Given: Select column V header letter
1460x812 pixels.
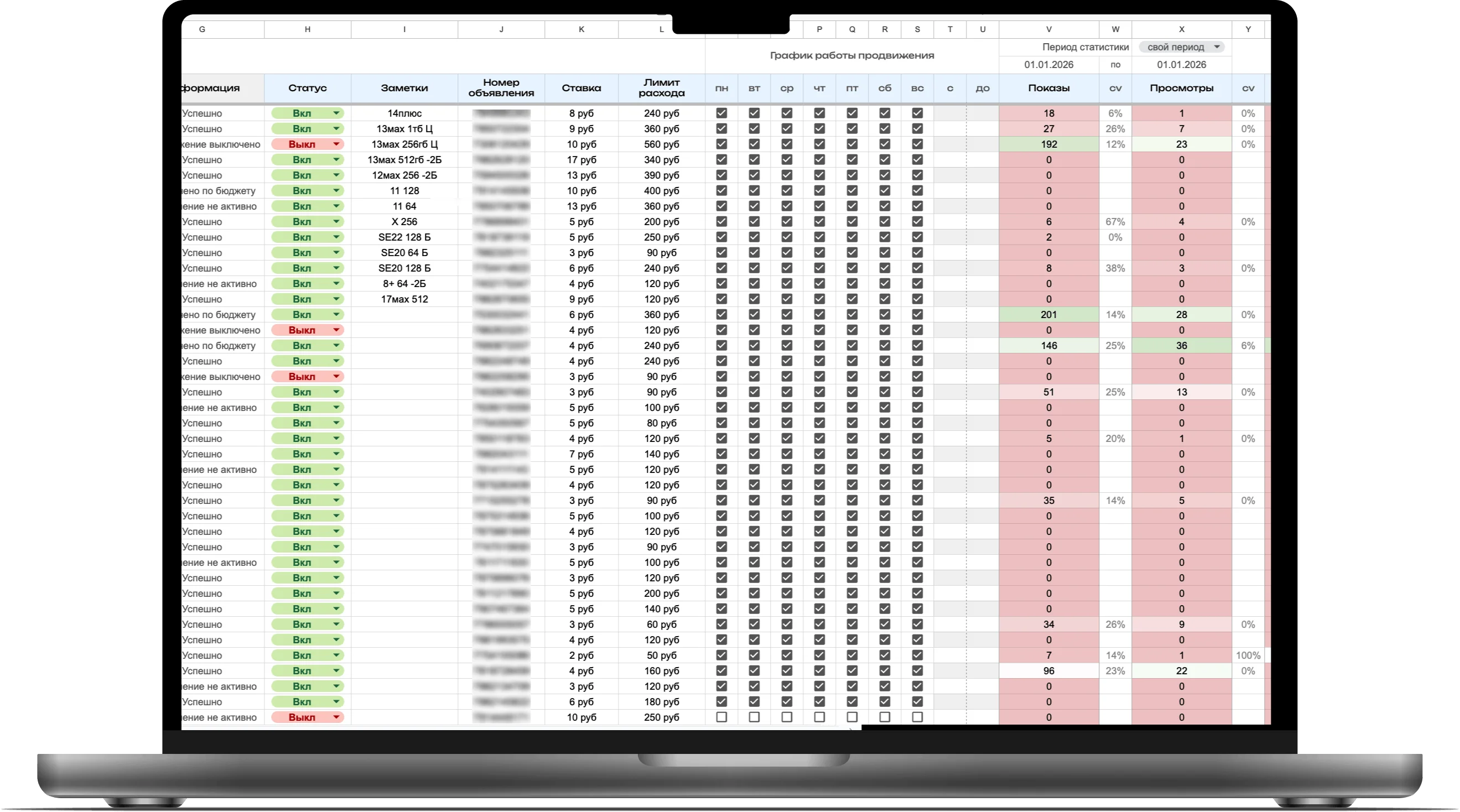Looking at the screenshot, I should 1048,29.
